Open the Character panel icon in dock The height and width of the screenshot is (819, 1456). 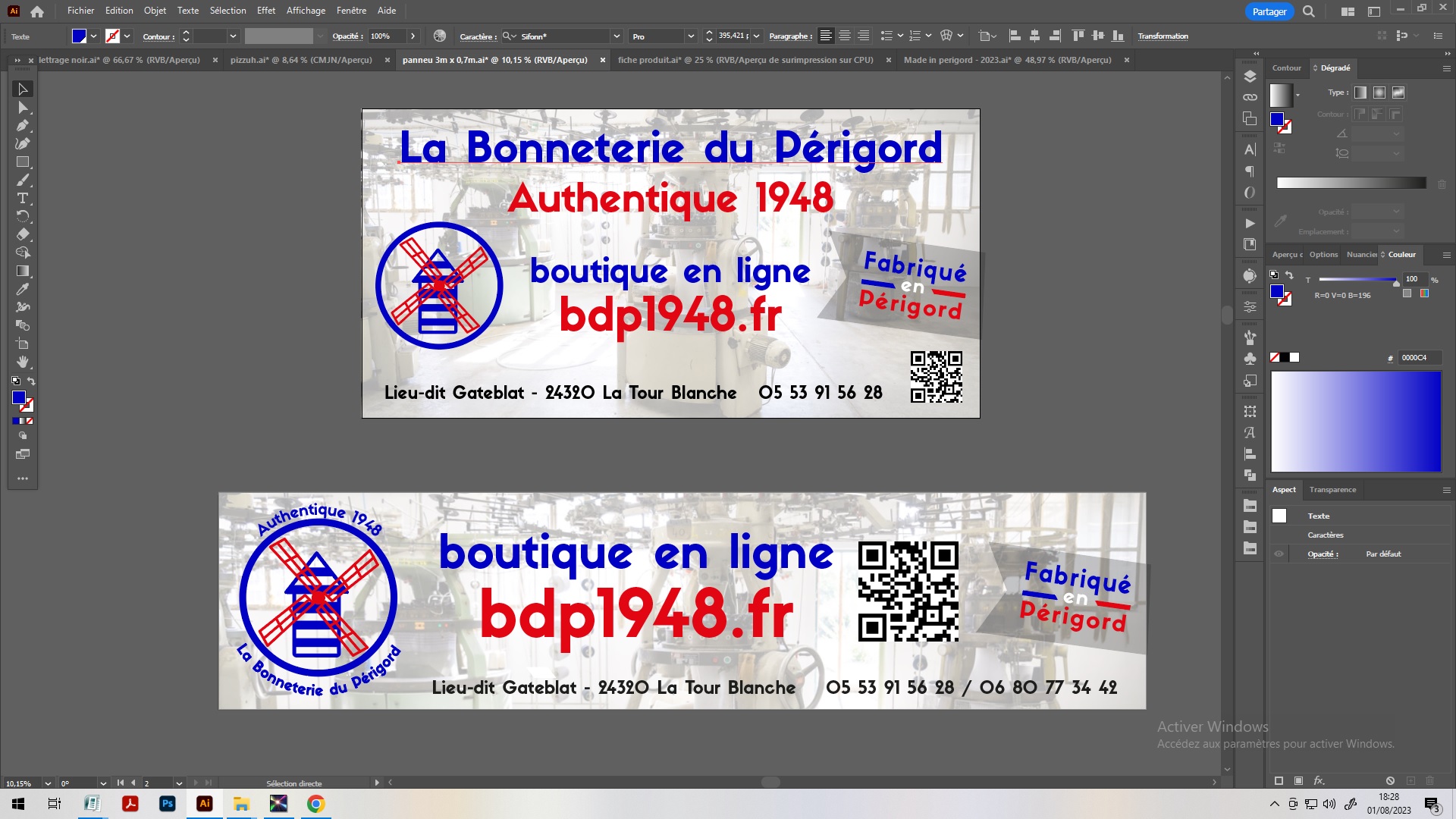point(1250,149)
